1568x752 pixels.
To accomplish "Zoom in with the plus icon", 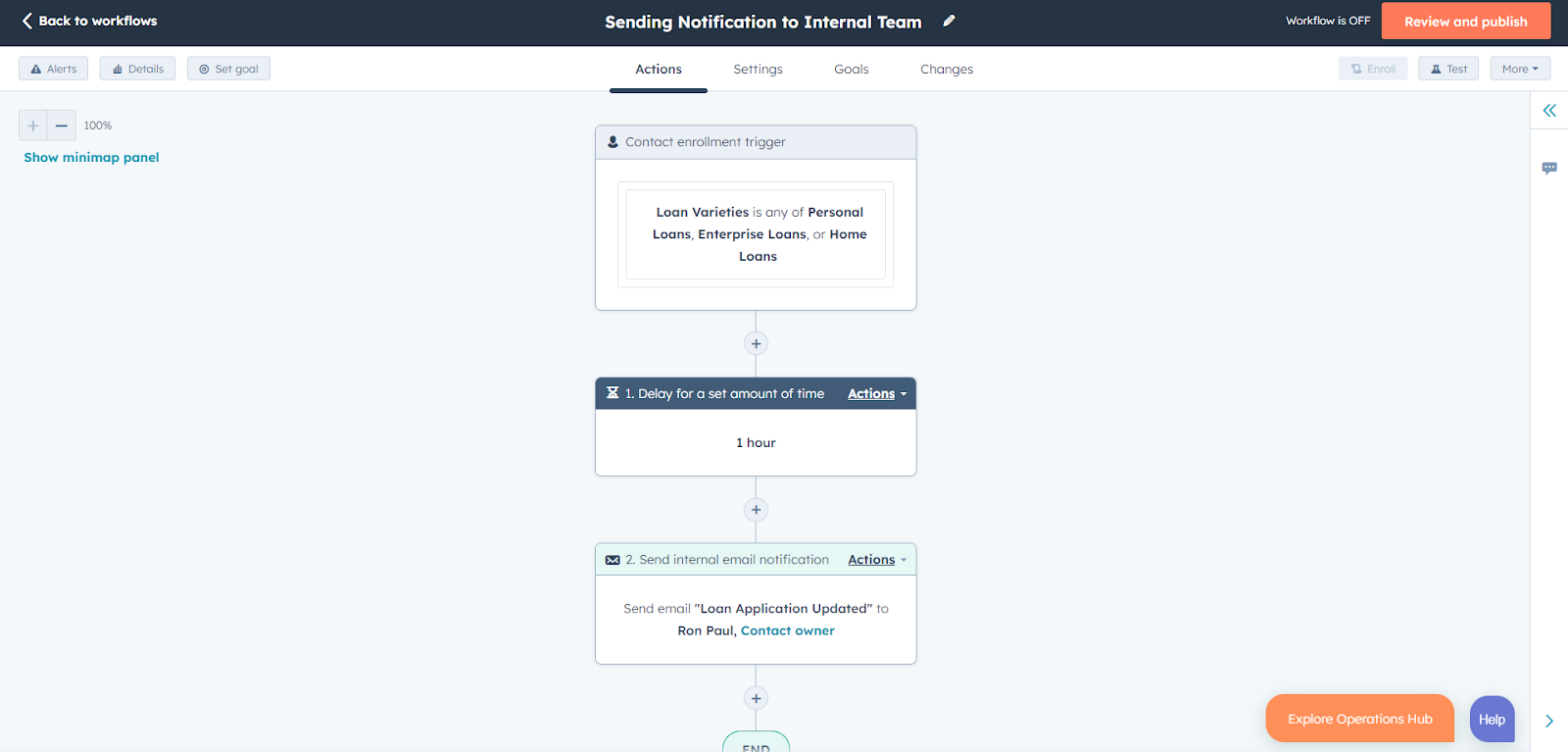I will pyautogui.click(x=33, y=125).
